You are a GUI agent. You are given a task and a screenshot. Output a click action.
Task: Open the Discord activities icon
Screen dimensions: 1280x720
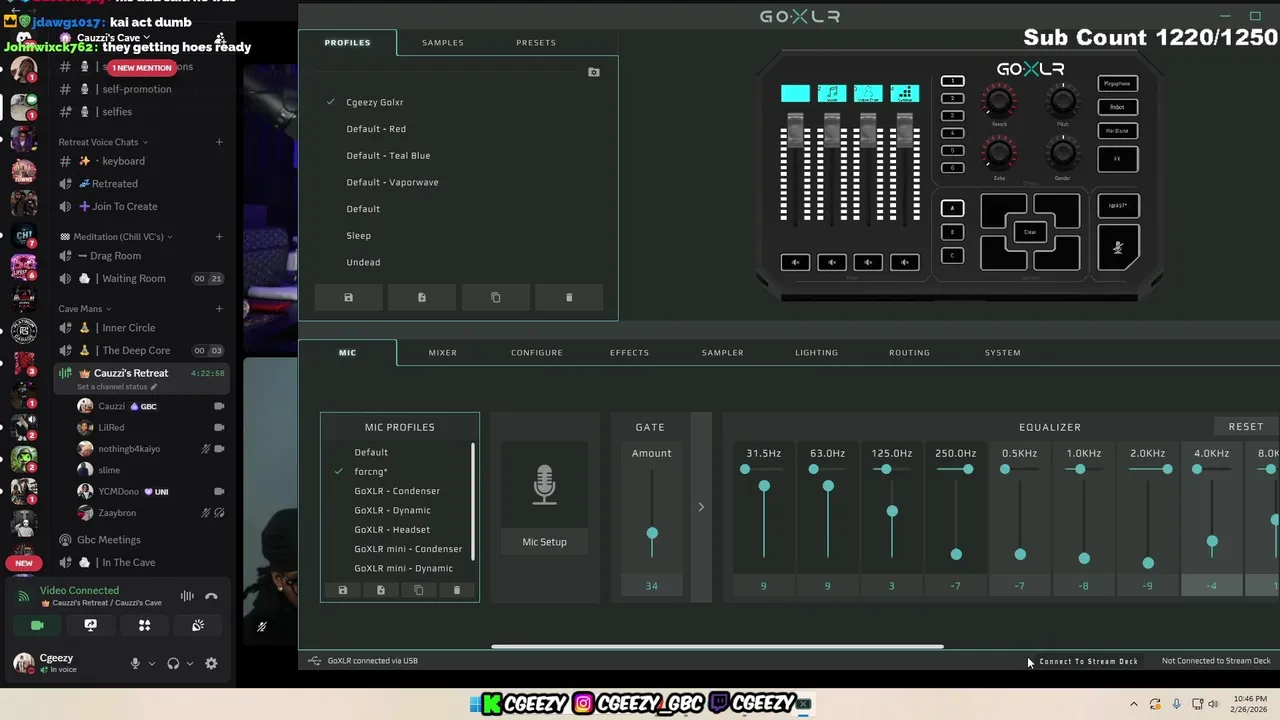tap(144, 625)
